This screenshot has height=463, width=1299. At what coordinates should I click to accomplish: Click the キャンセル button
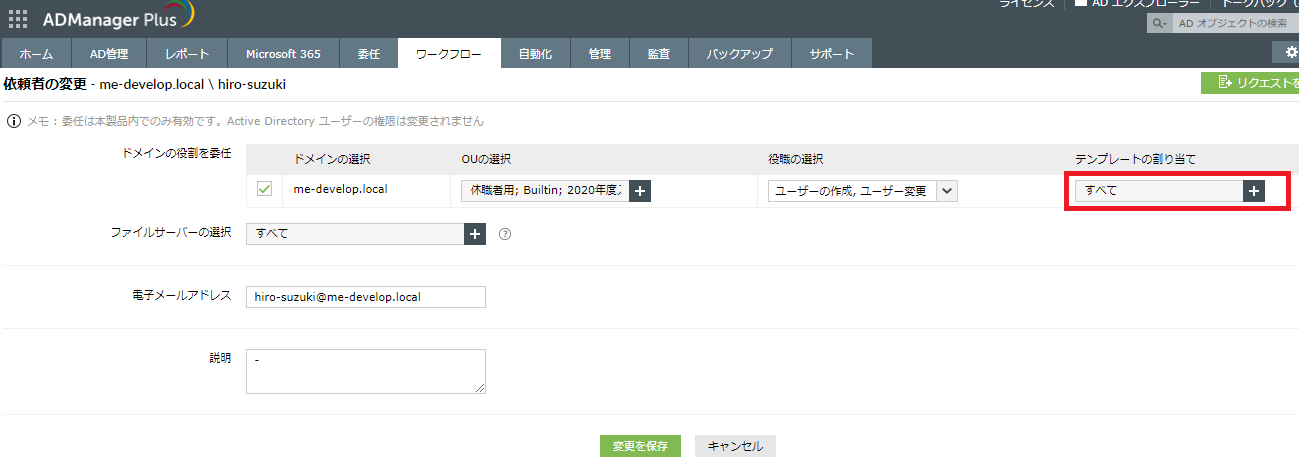point(735,446)
